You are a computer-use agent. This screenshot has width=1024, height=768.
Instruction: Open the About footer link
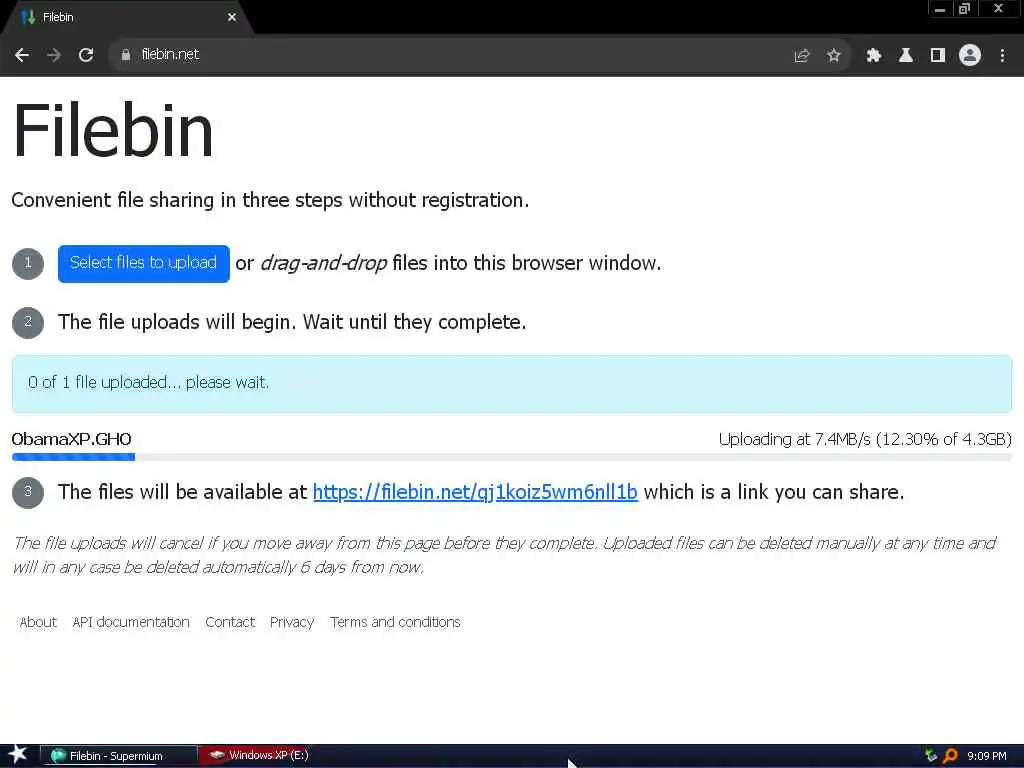38,622
